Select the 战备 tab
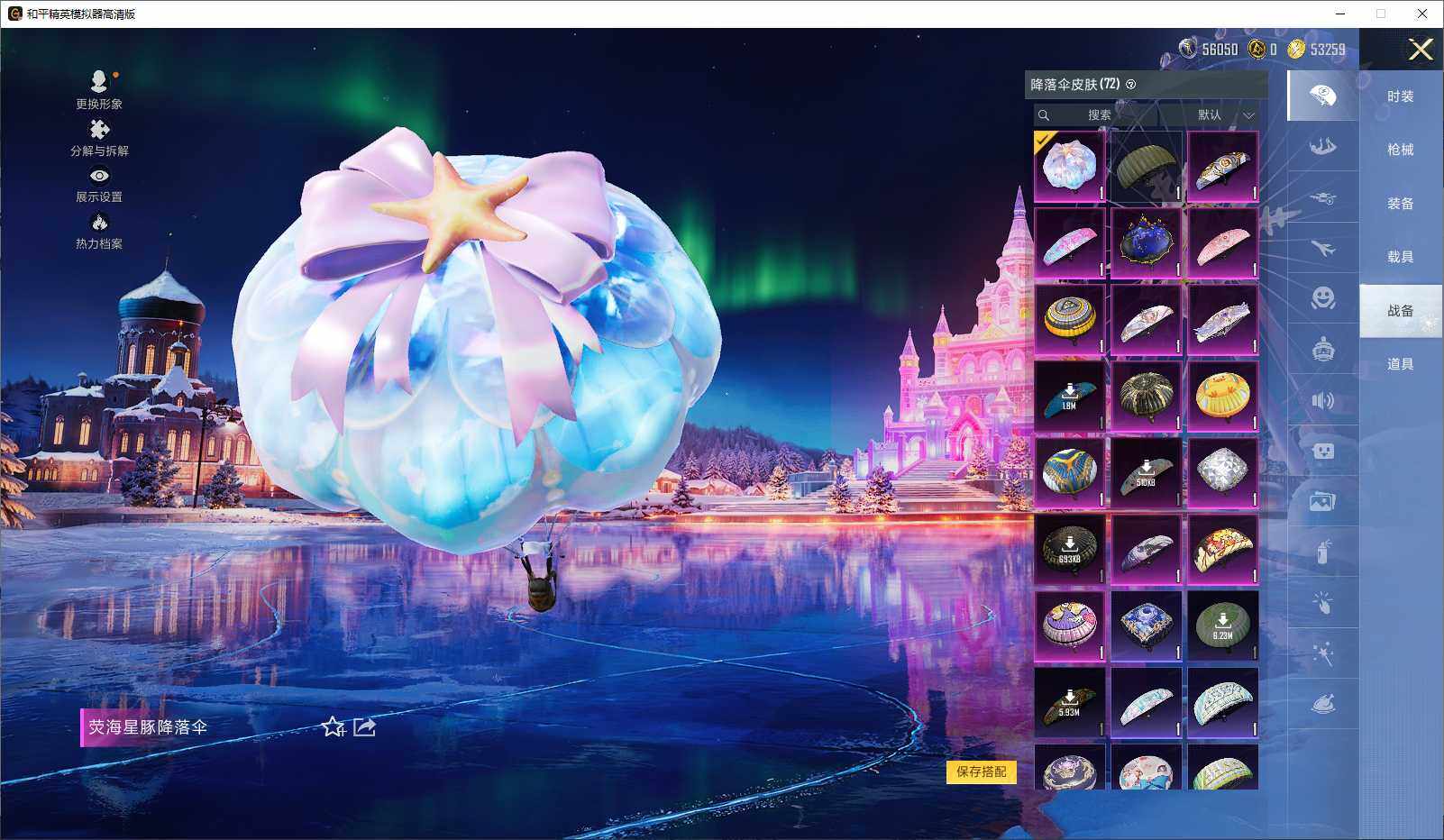 pos(1400,311)
